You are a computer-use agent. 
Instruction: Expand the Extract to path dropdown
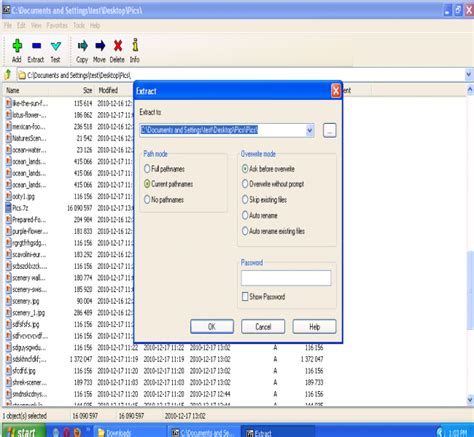point(310,130)
